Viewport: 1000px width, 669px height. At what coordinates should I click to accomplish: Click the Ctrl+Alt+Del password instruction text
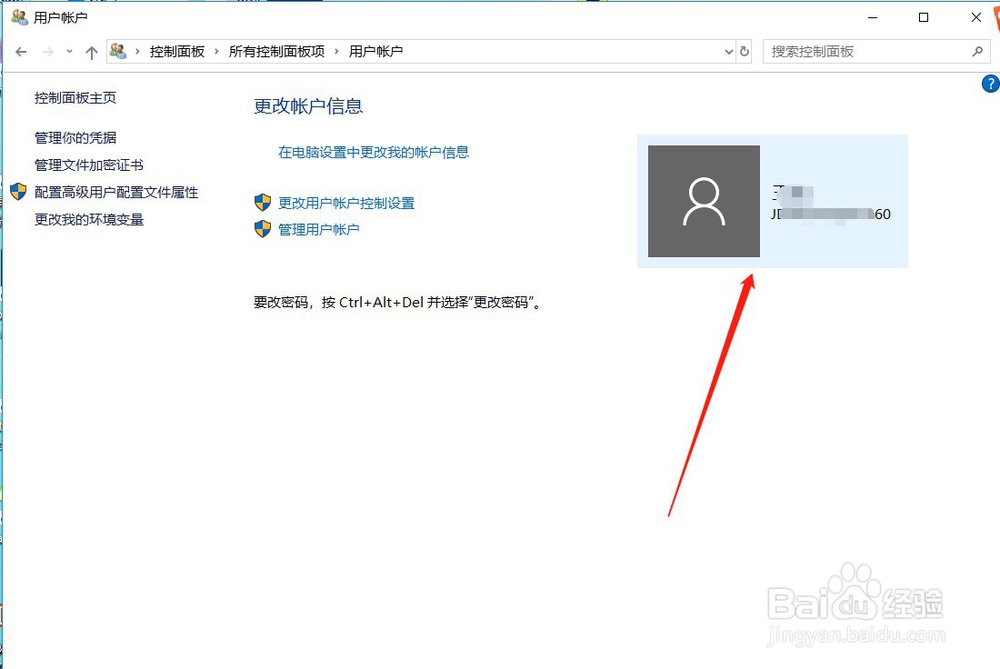click(398, 302)
